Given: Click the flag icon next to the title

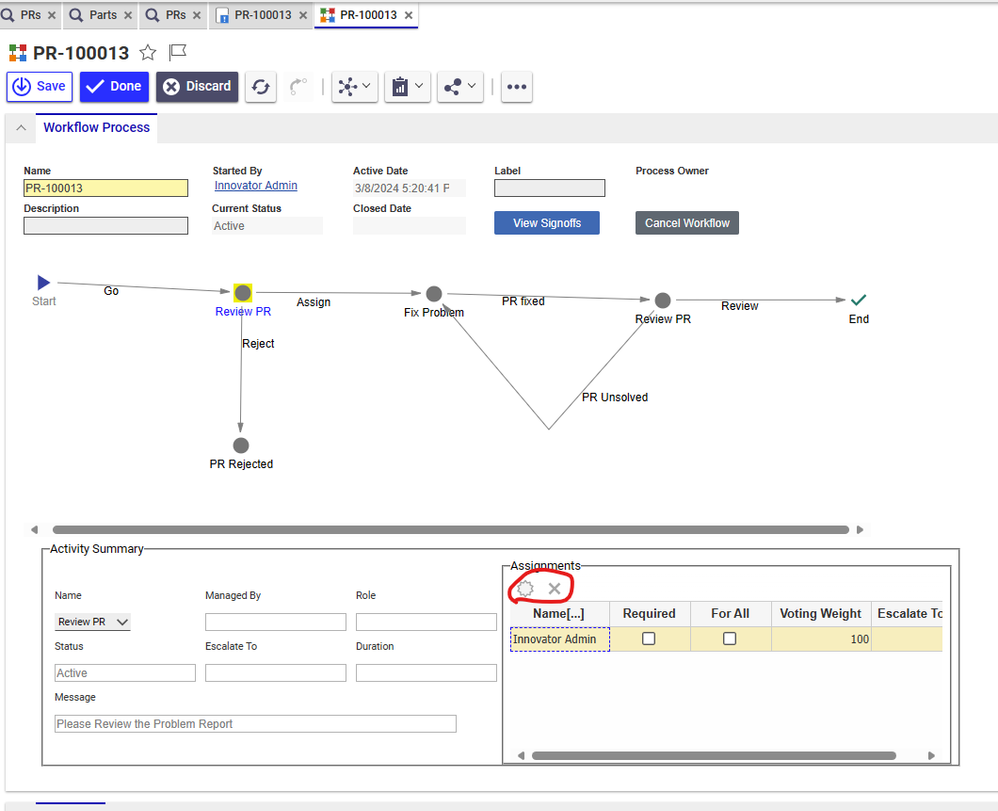Looking at the screenshot, I should click(x=177, y=53).
